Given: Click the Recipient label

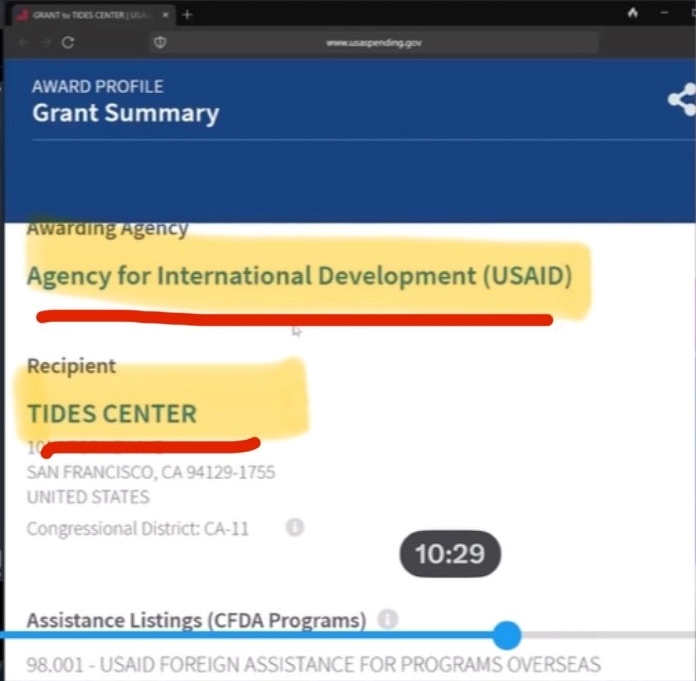Looking at the screenshot, I should [x=71, y=366].
